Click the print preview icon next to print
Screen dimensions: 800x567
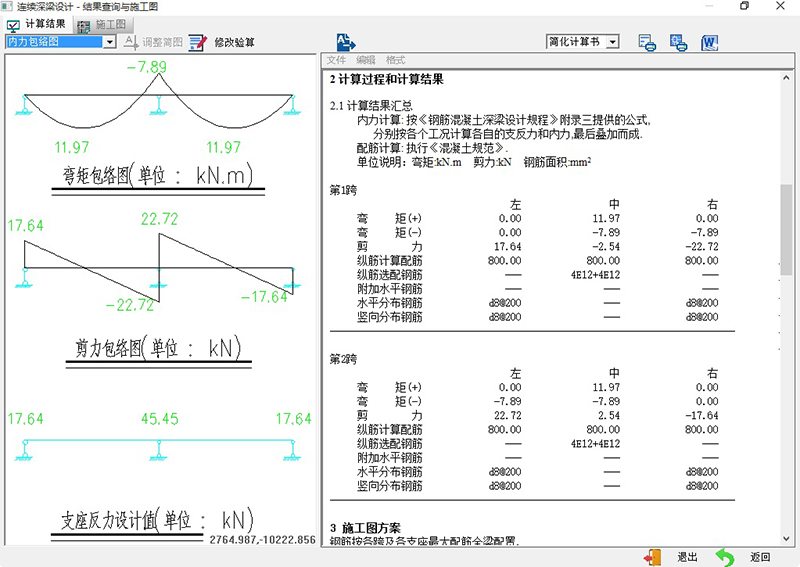click(679, 42)
